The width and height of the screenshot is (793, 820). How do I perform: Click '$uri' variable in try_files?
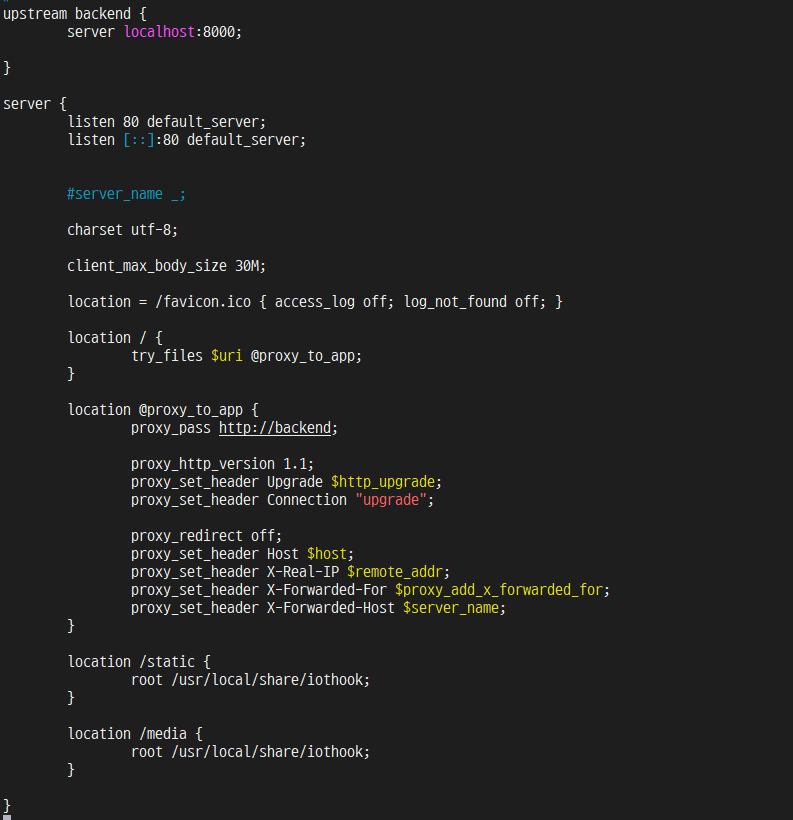pyautogui.click(x=227, y=356)
